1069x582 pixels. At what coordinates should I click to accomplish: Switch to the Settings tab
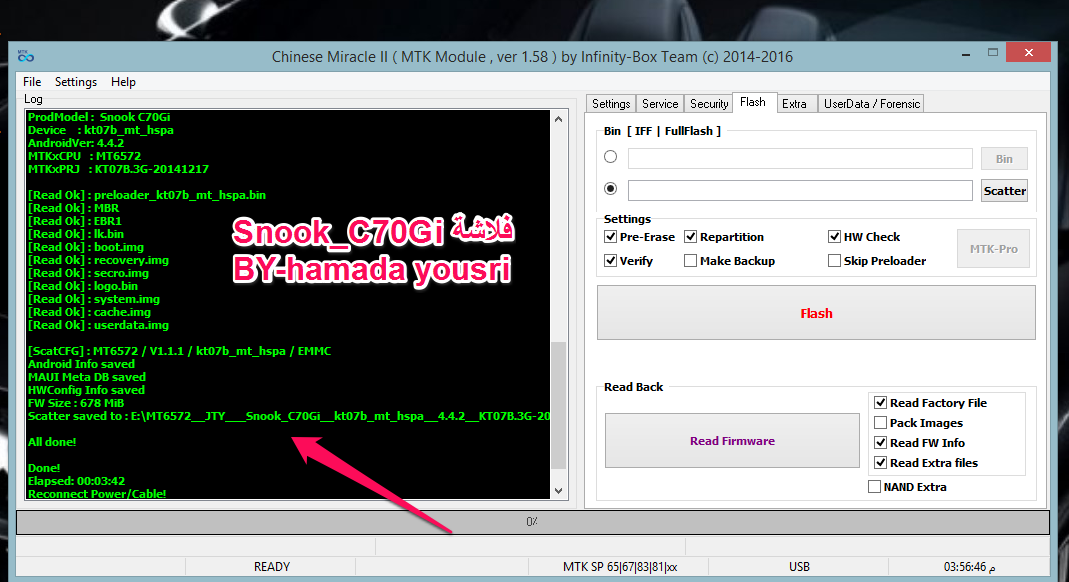[611, 104]
